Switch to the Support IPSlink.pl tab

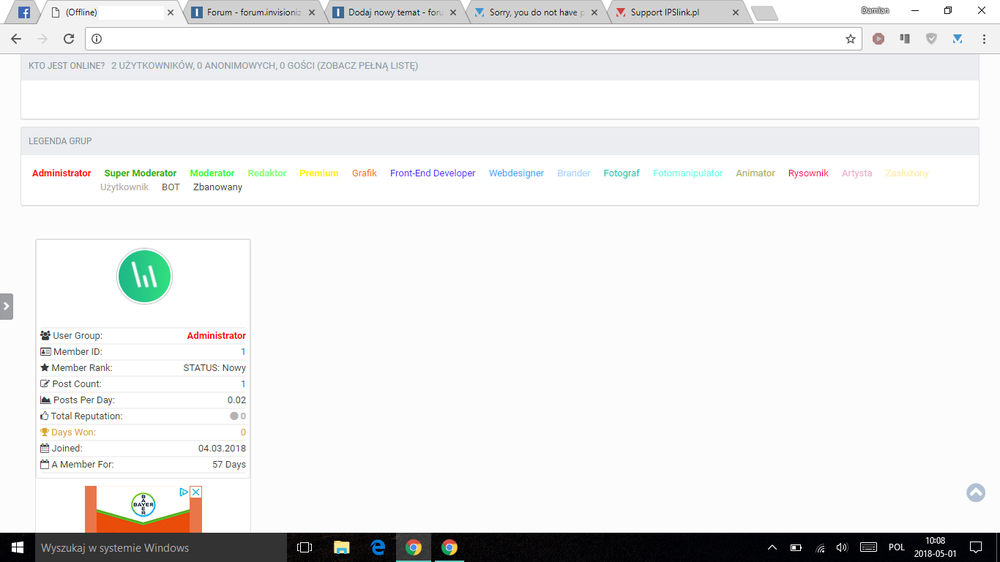click(680, 13)
